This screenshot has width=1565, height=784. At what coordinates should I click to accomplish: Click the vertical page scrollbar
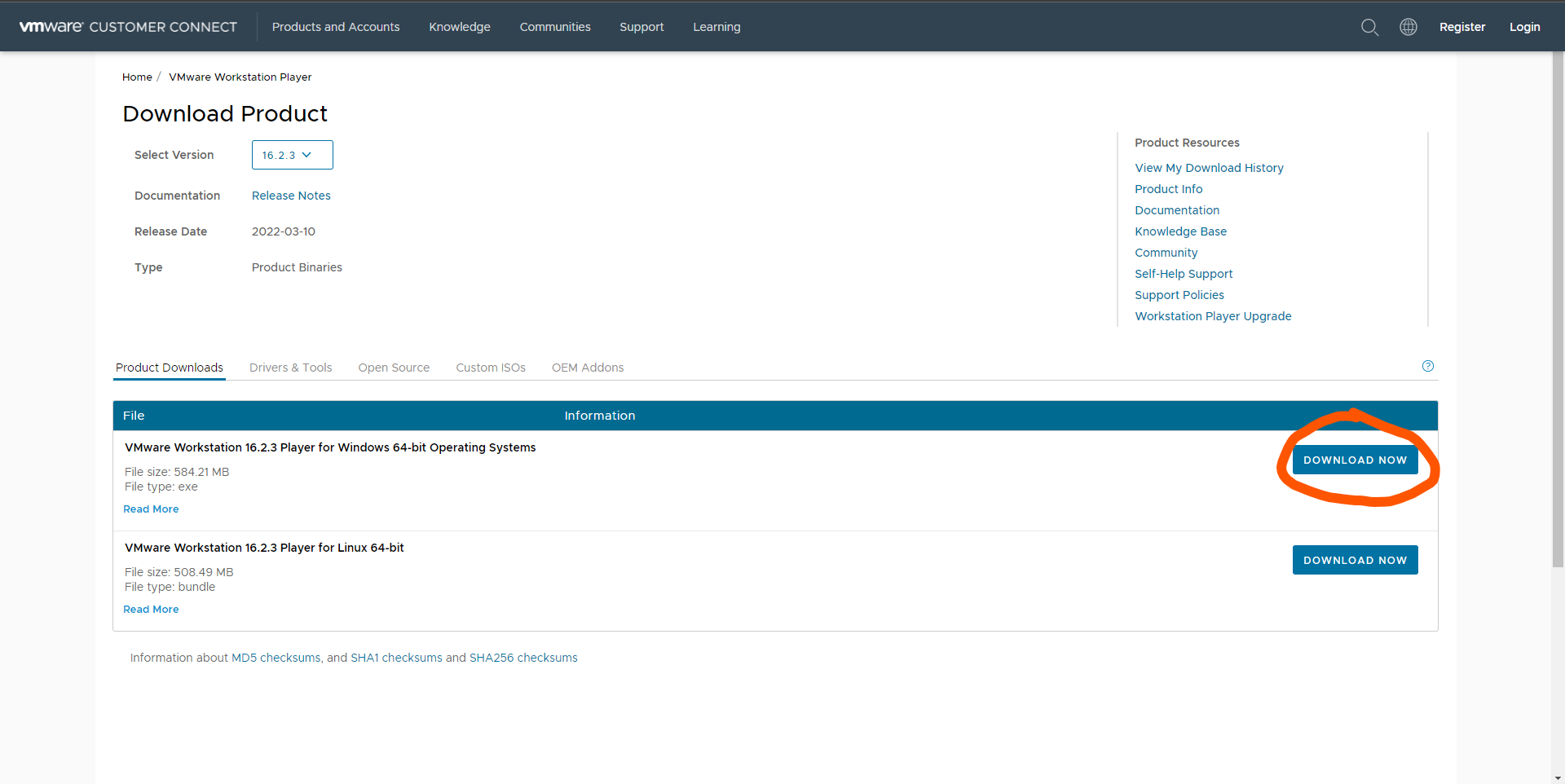[x=1558, y=310]
